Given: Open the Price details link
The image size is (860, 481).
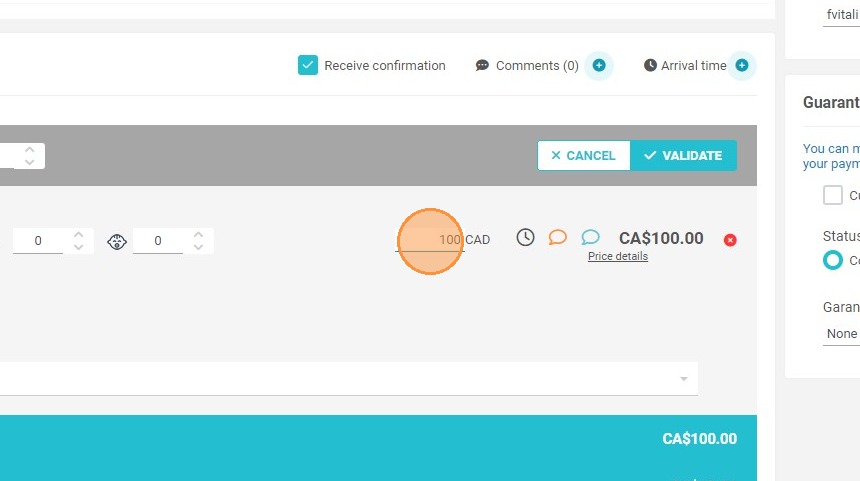Looking at the screenshot, I should [618, 256].
